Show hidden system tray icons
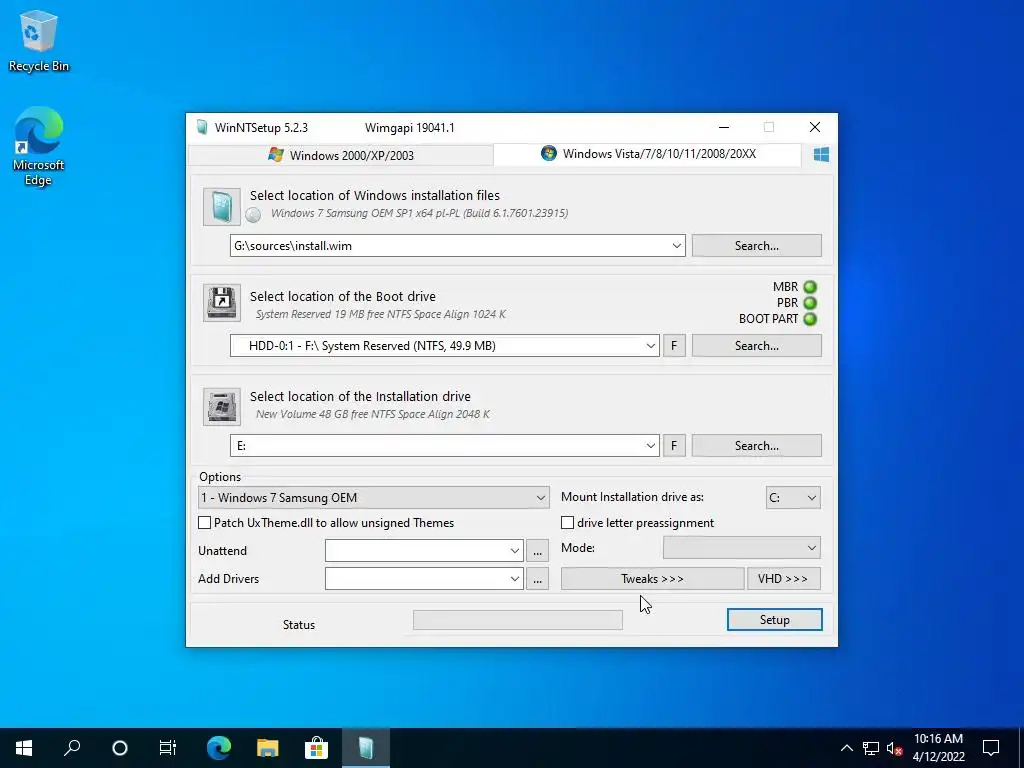Viewport: 1024px width, 768px height. pyautogui.click(x=846, y=748)
